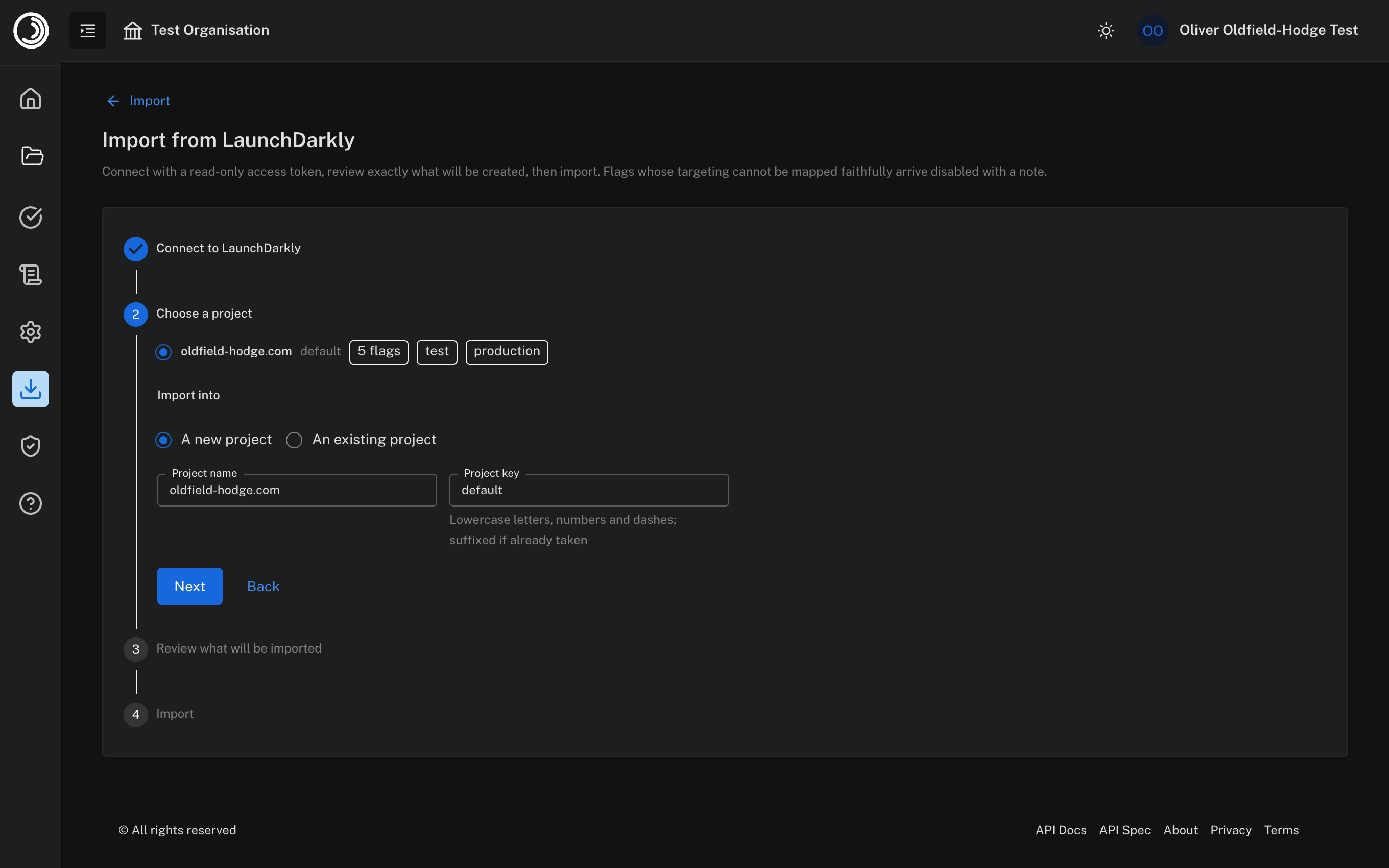Open Settings gear in the sidebar
1389x868 pixels.
click(31, 332)
